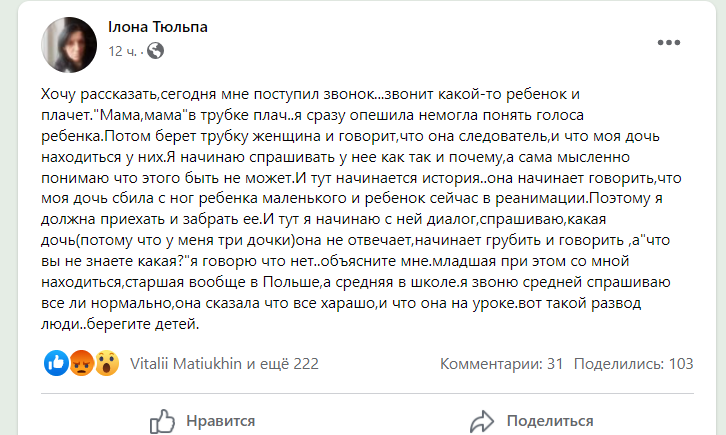Open Vitalii Matiukhin's profile from reactions
Screen dimensions: 726x435
pyautogui.click(x=187, y=364)
